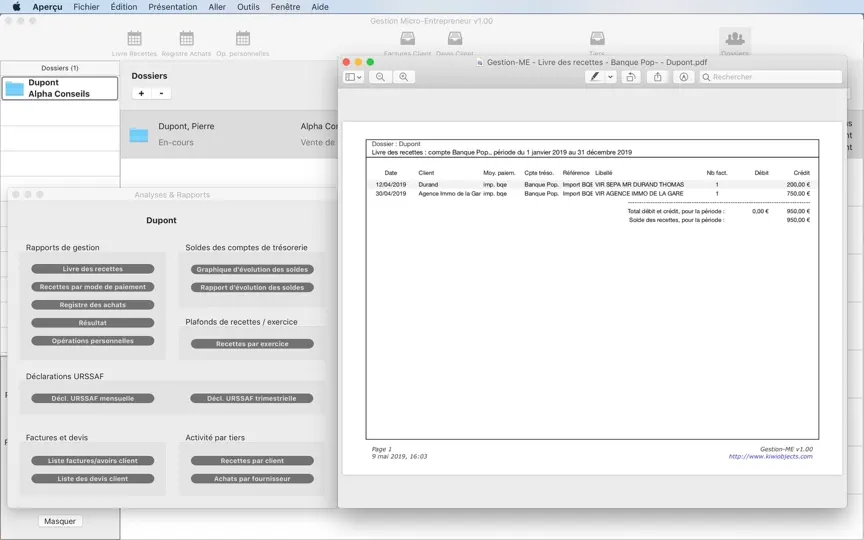
Task: Open Registre des achats report
Action: click(93, 305)
